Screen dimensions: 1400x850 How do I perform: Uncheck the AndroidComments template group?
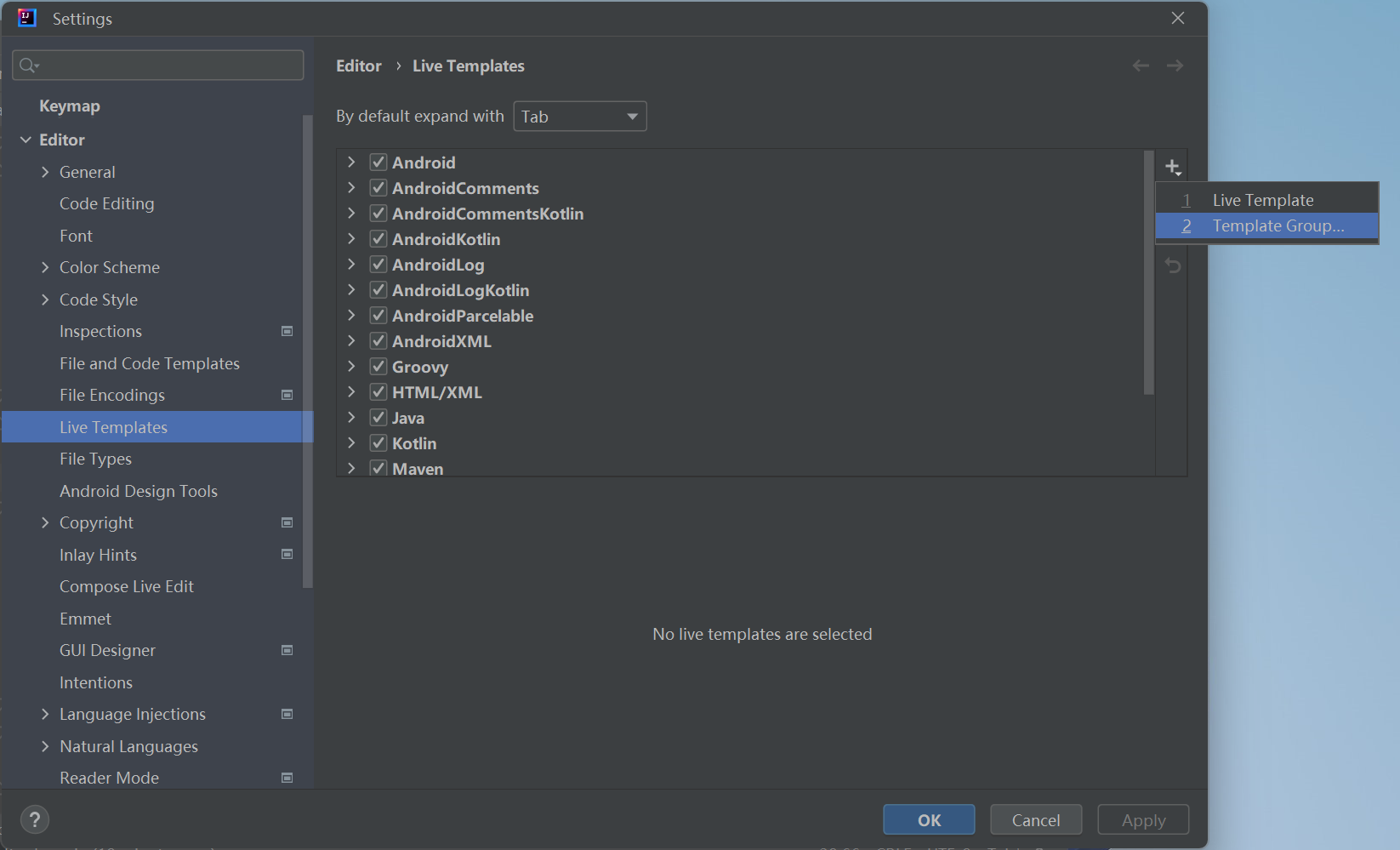(378, 187)
